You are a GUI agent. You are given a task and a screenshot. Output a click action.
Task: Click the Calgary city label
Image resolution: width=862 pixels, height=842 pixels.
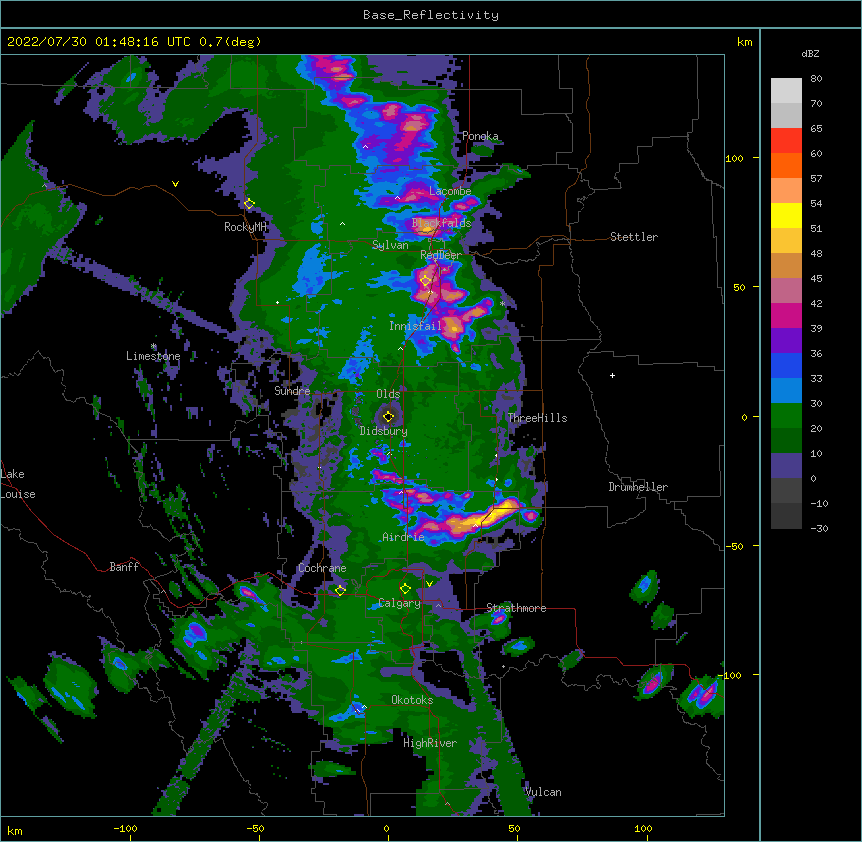(x=400, y=603)
